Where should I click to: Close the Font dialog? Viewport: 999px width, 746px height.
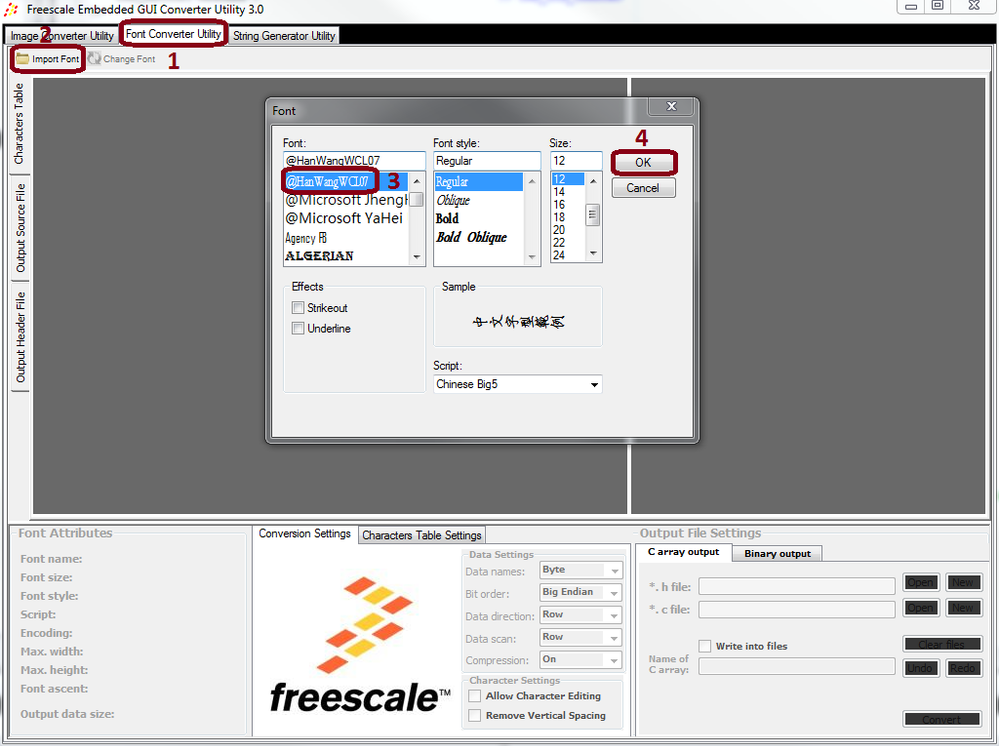(671, 106)
